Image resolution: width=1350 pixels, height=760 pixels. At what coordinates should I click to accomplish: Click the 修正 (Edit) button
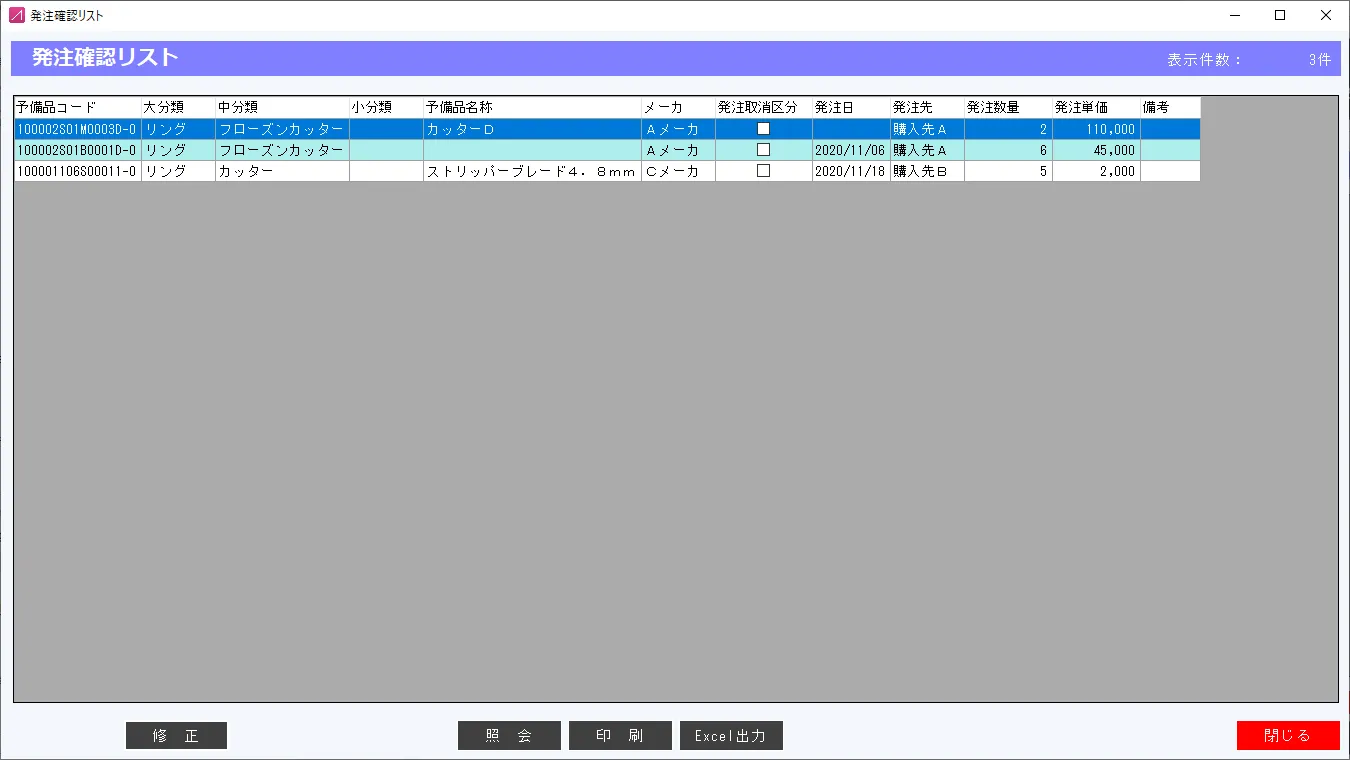click(x=176, y=735)
